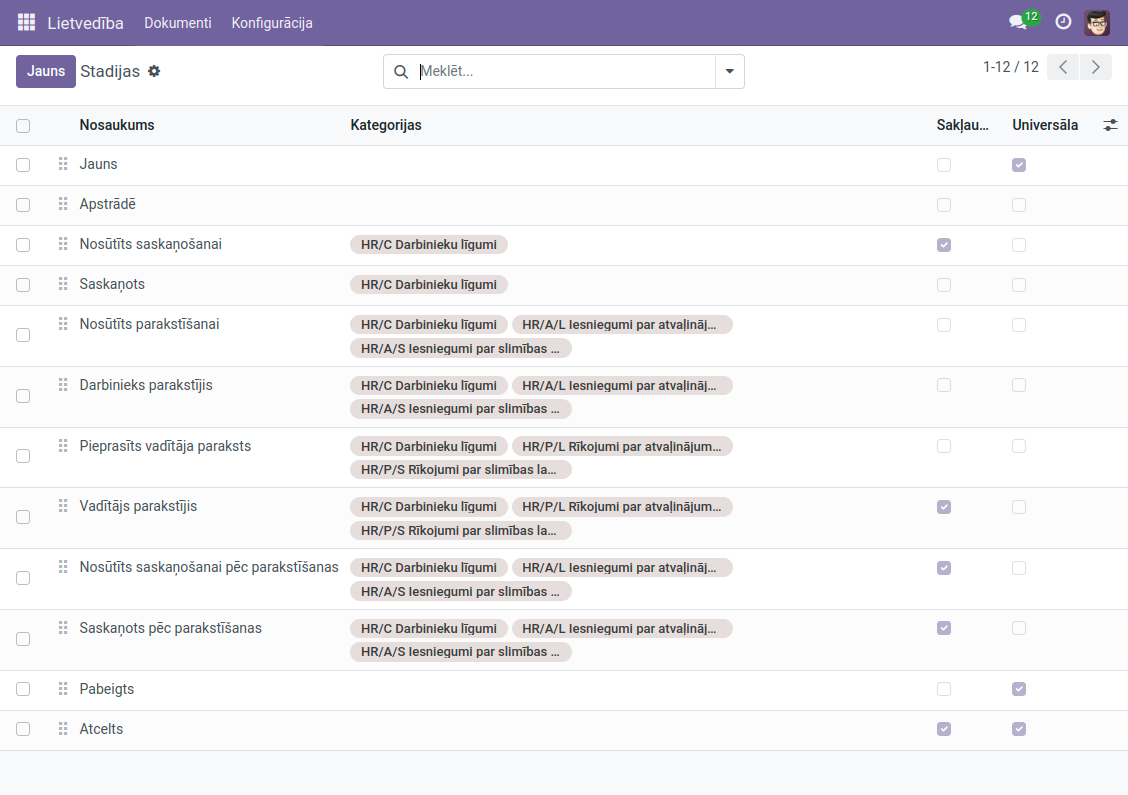The width and height of the screenshot is (1128, 795).
Task: Click the Jauns create button
Action: click(x=46, y=71)
